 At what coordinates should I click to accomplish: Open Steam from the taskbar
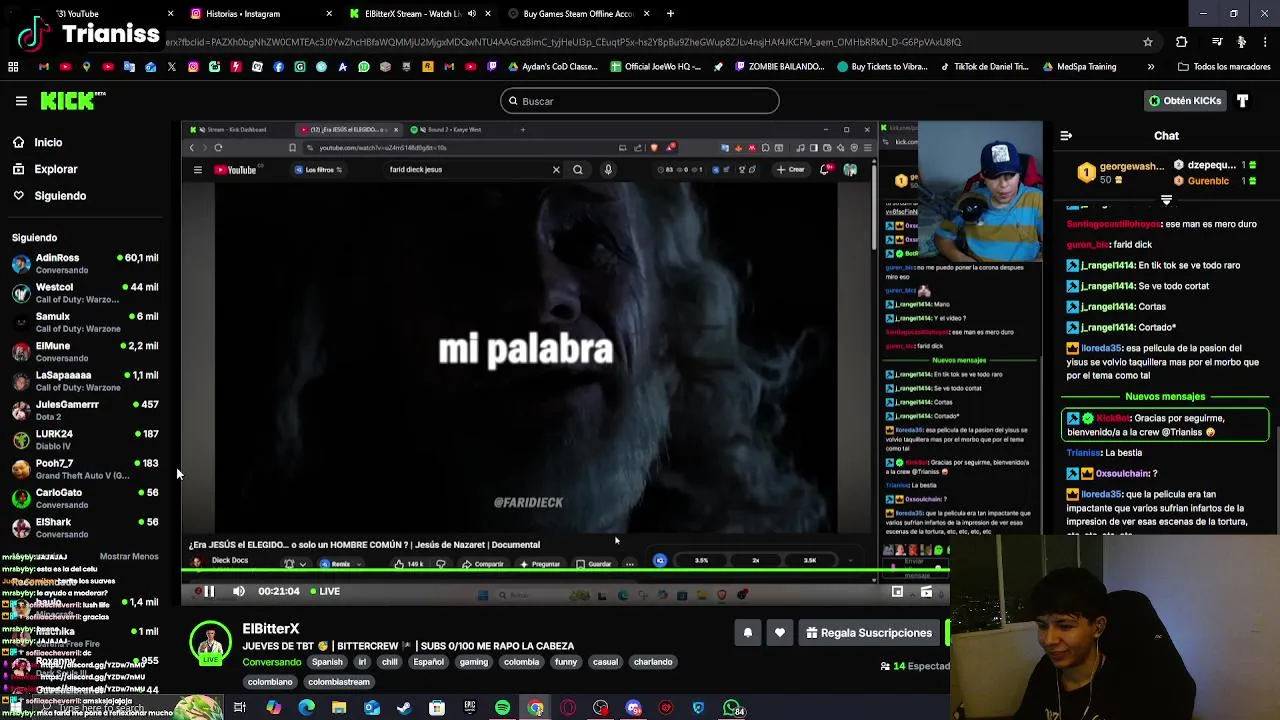(x=404, y=708)
